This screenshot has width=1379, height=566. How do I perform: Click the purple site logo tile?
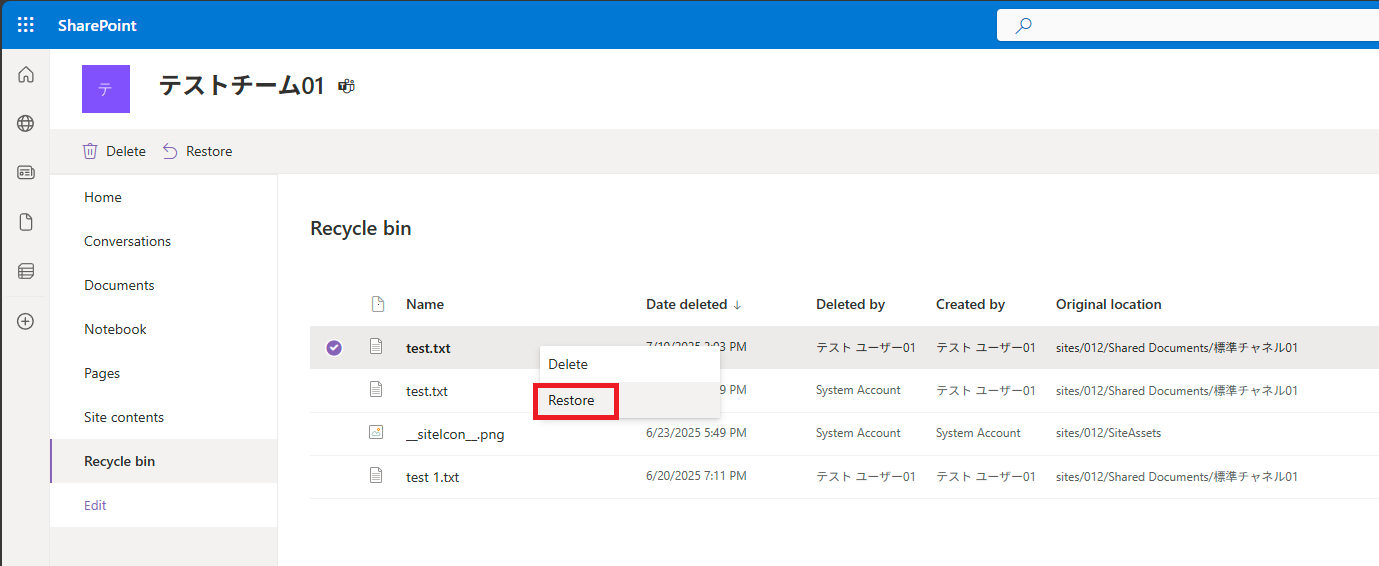[106, 89]
